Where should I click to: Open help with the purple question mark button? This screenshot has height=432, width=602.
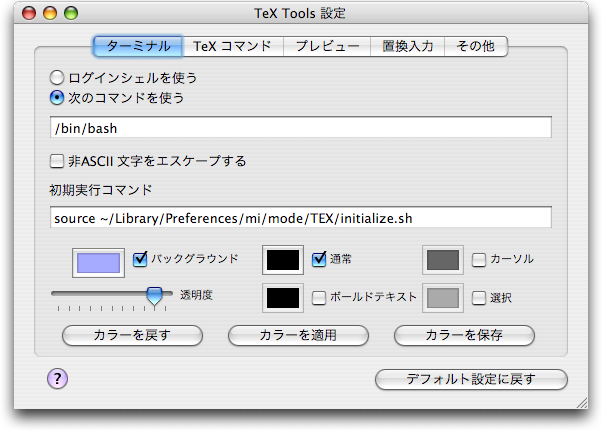(x=58, y=379)
